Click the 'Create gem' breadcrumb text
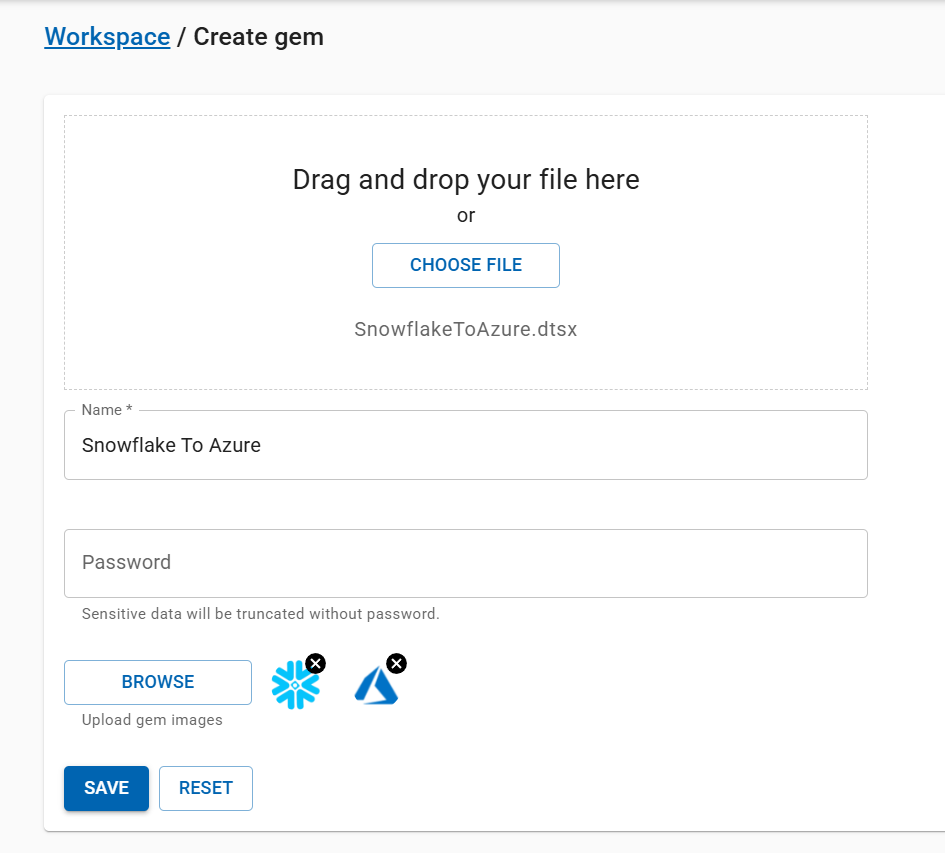 tap(258, 37)
